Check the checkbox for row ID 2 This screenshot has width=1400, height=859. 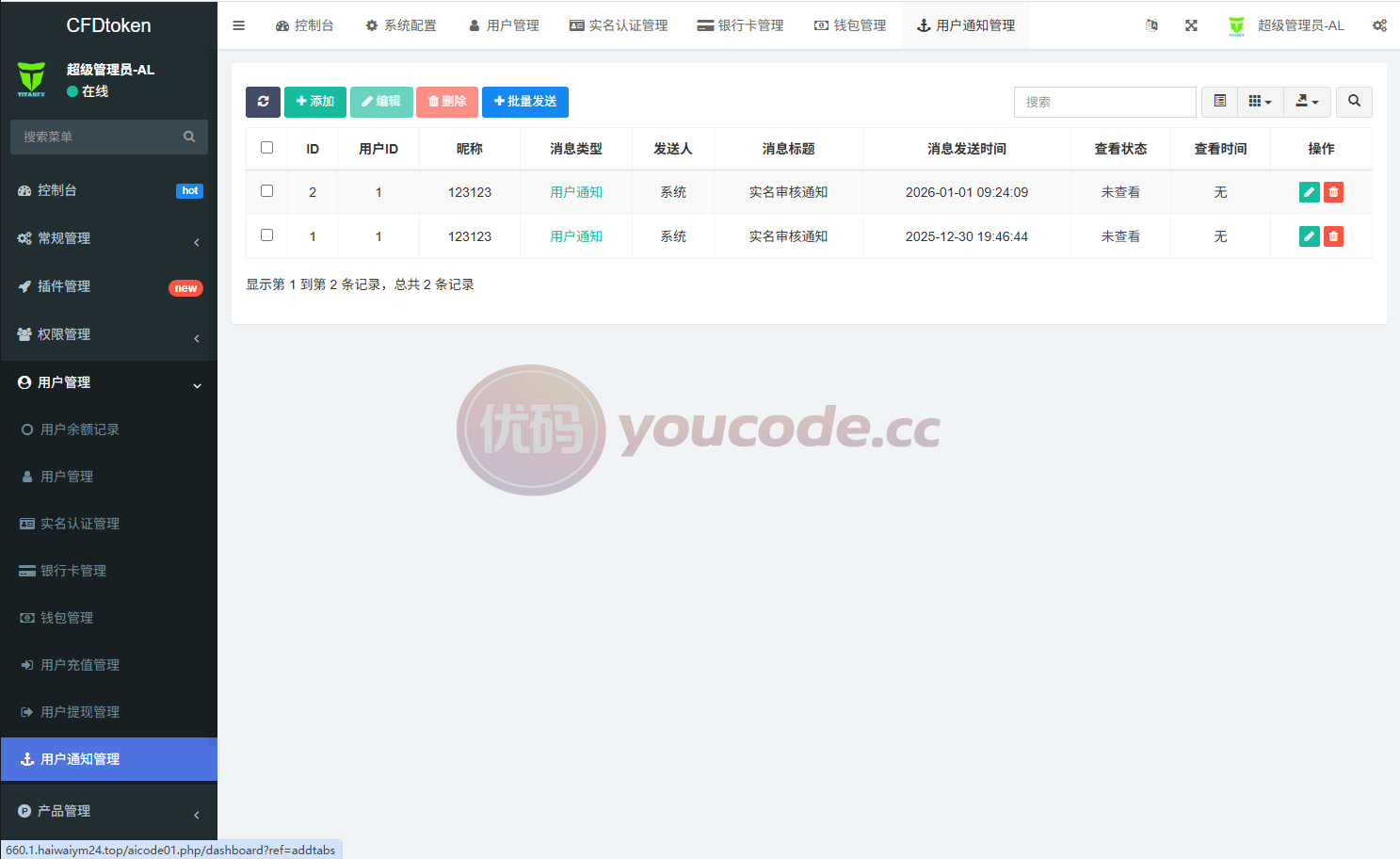[x=266, y=191]
